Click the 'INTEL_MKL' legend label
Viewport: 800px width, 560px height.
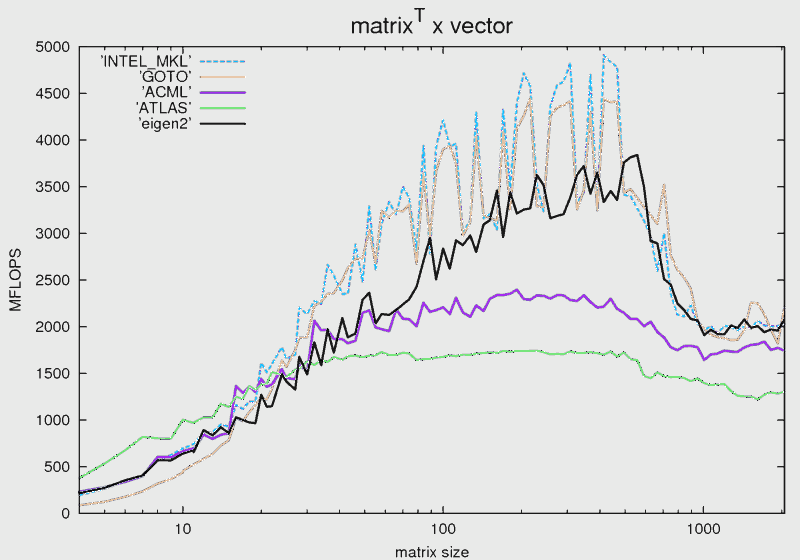click(145, 61)
